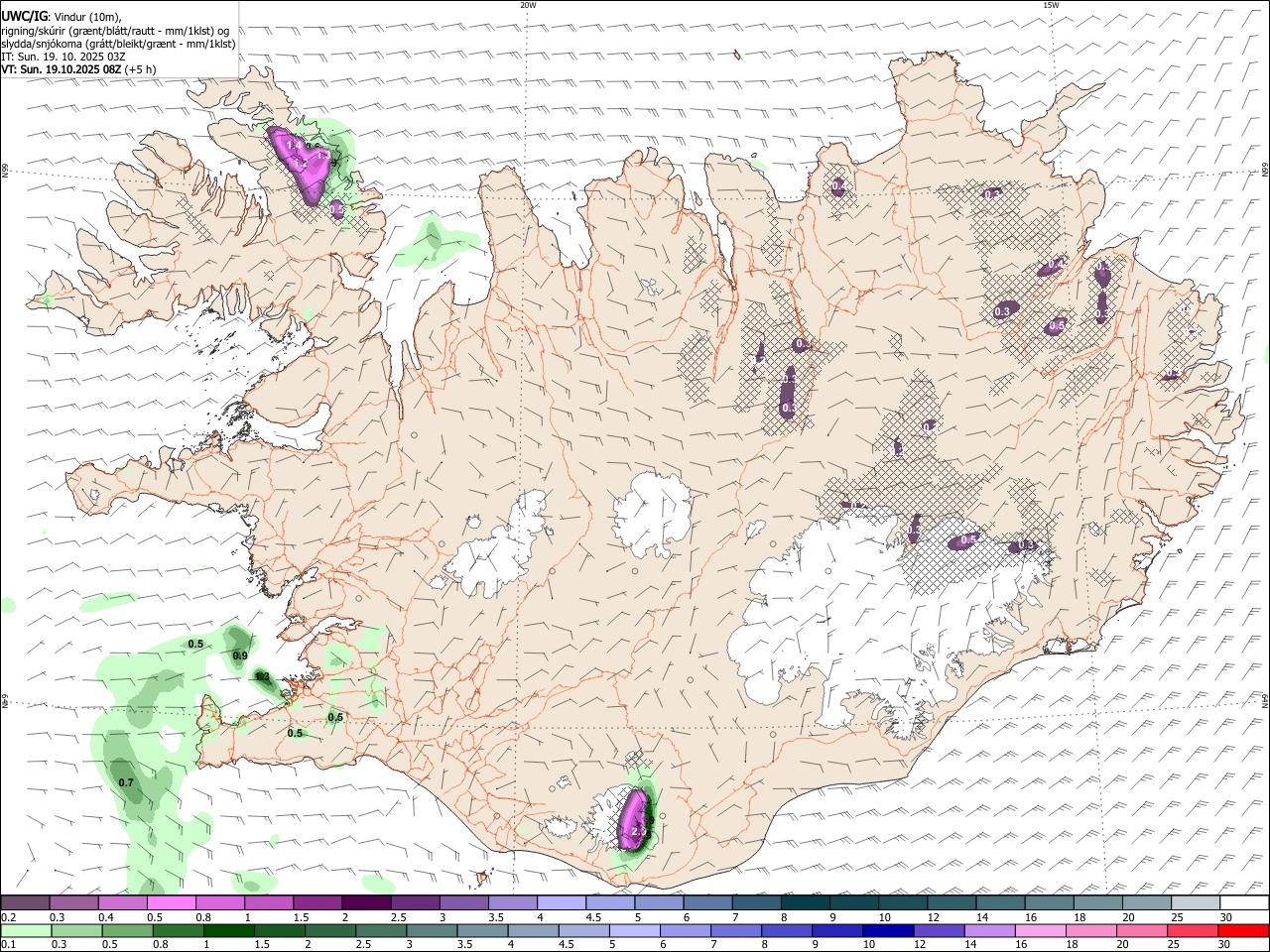Image resolution: width=1270 pixels, height=952 pixels.
Task: Click the 15W longitude label
Action: coord(1051,5)
